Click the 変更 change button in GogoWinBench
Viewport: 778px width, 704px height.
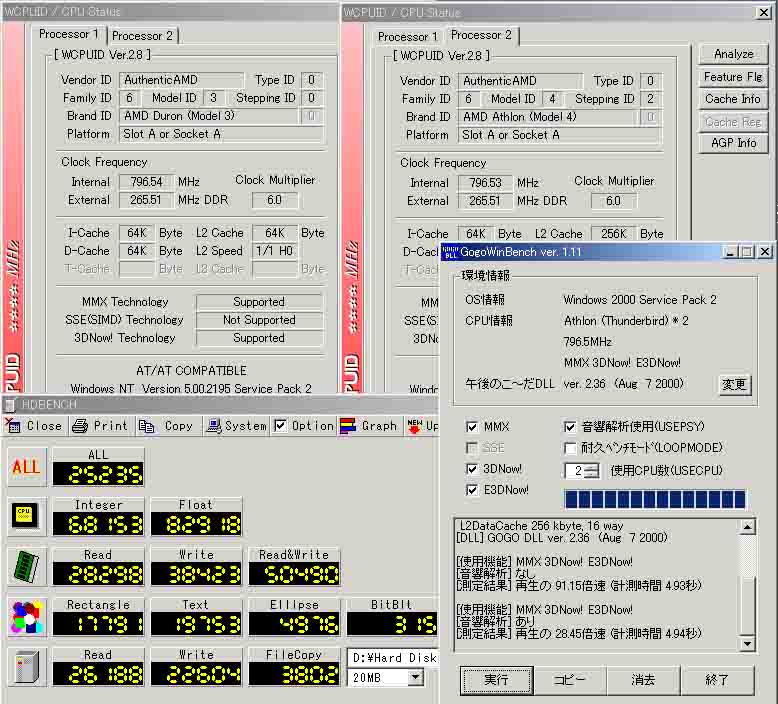pyautogui.click(x=734, y=384)
